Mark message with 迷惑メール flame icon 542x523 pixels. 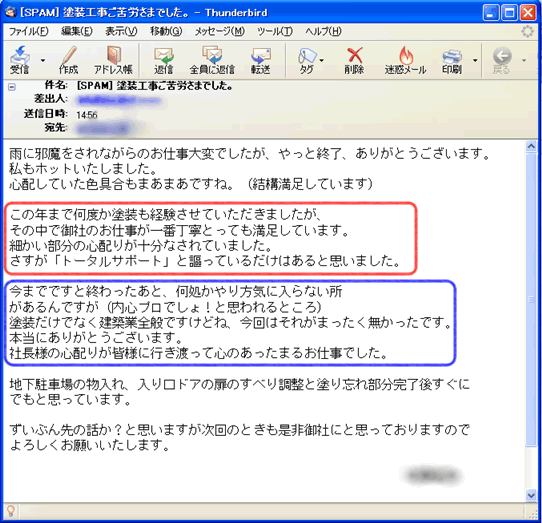(405, 60)
